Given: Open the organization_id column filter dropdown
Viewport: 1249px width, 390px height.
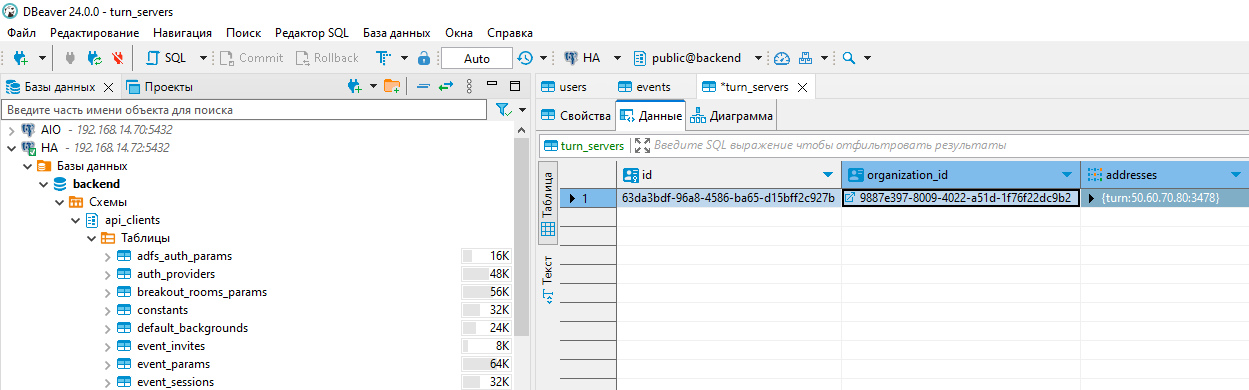Looking at the screenshot, I should (1067, 174).
